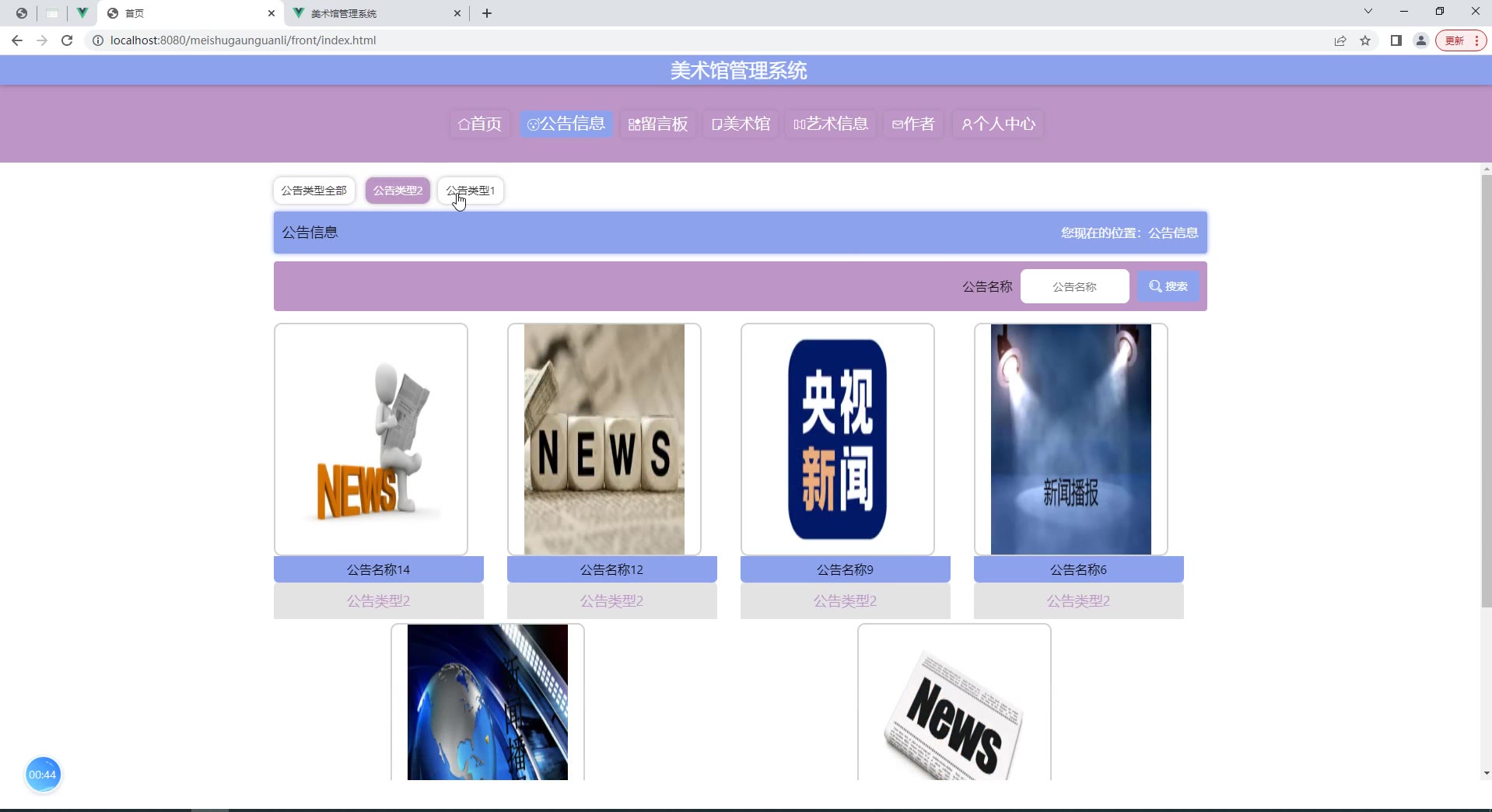Bookmark this page with star icon

[1365, 40]
